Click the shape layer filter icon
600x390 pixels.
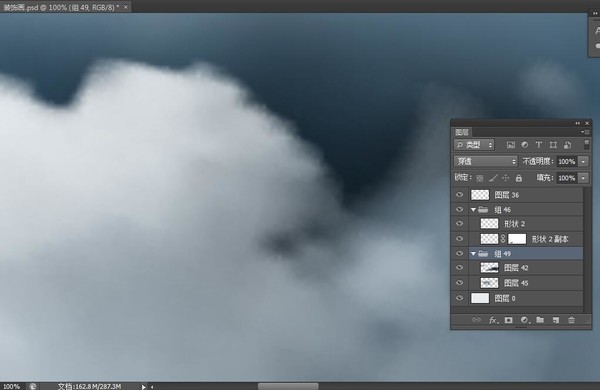tap(553, 145)
